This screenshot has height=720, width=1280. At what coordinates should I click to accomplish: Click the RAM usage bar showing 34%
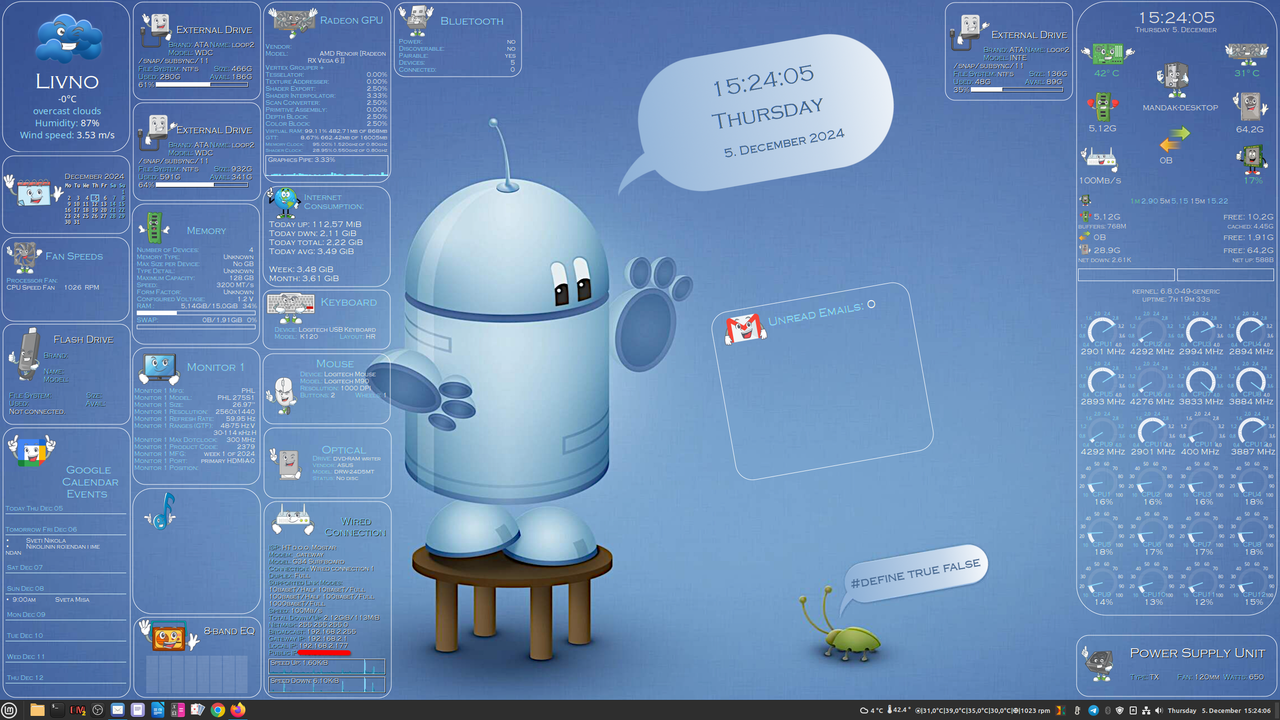(195, 312)
